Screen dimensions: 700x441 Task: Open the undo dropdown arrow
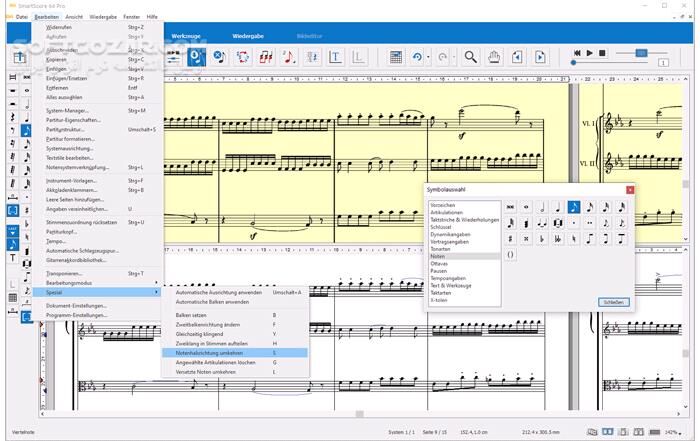click(429, 58)
